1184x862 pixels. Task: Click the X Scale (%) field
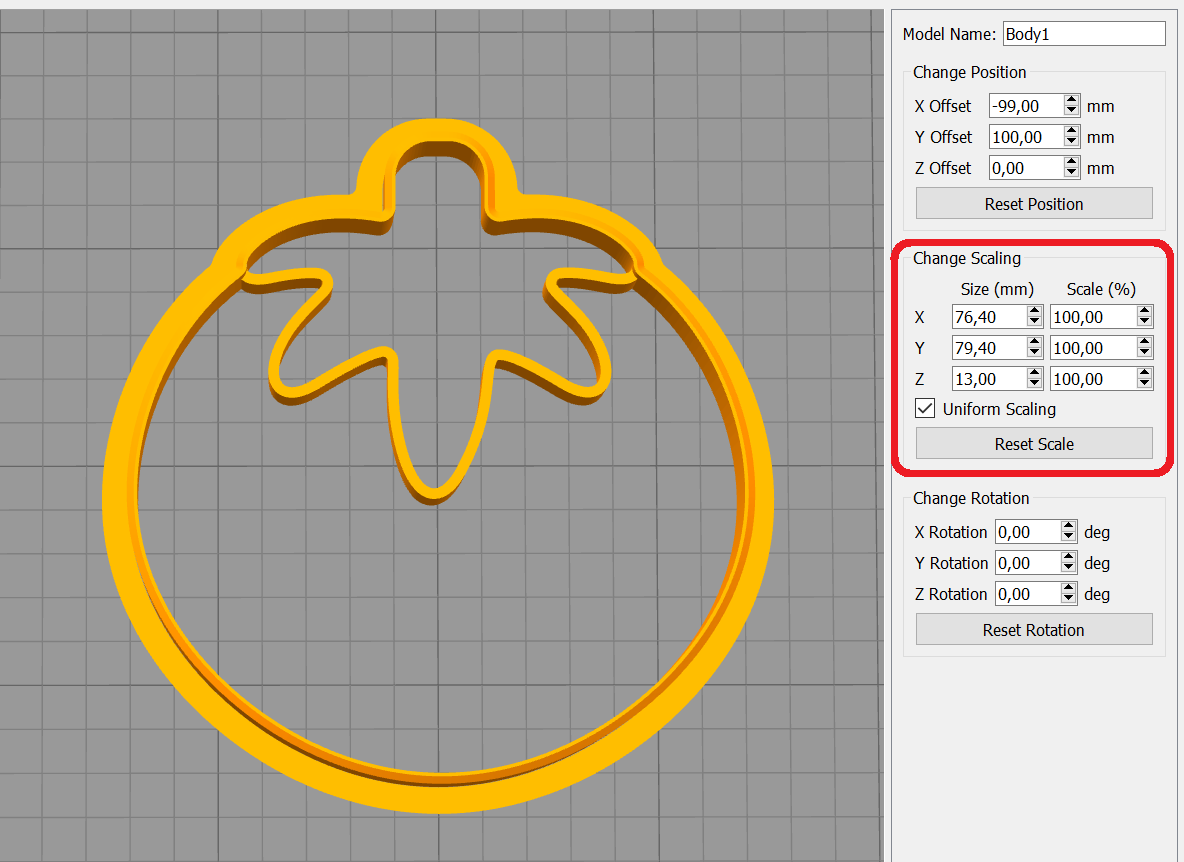point(1093,317)
